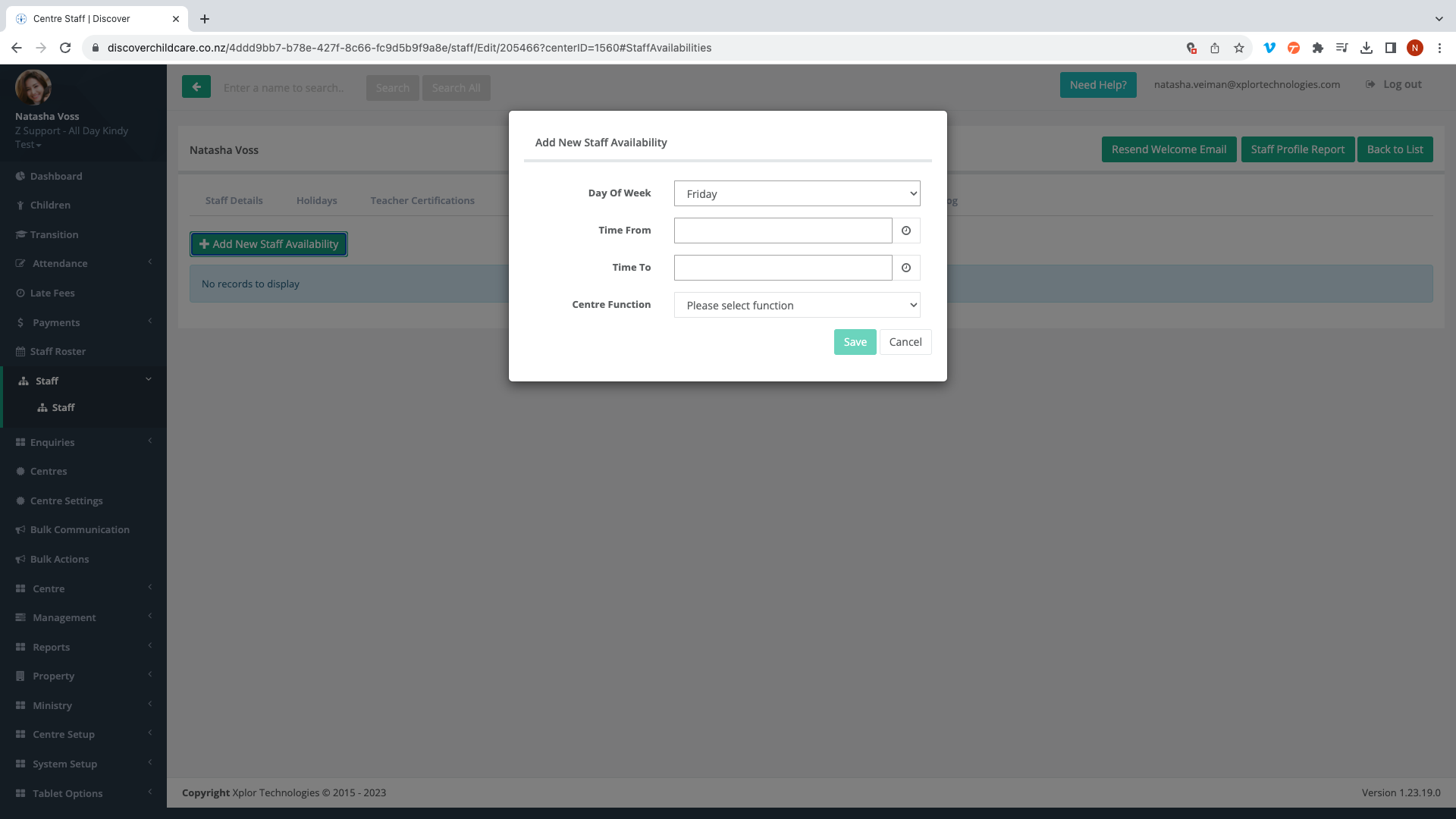Open Staff Roster in the sidebar
The image size is (1456, 819).
pyautogui.click(x=58, y=351)
